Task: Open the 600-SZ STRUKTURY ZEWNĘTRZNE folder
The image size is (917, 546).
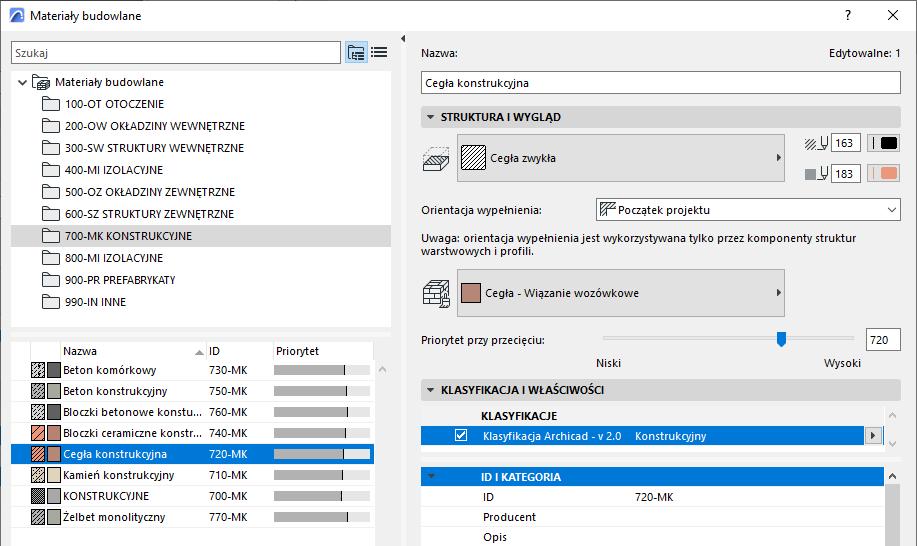Action: pos(149,215)
